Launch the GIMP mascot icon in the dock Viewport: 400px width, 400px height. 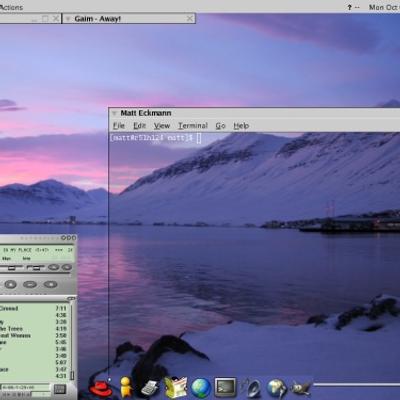pos(301,388)
